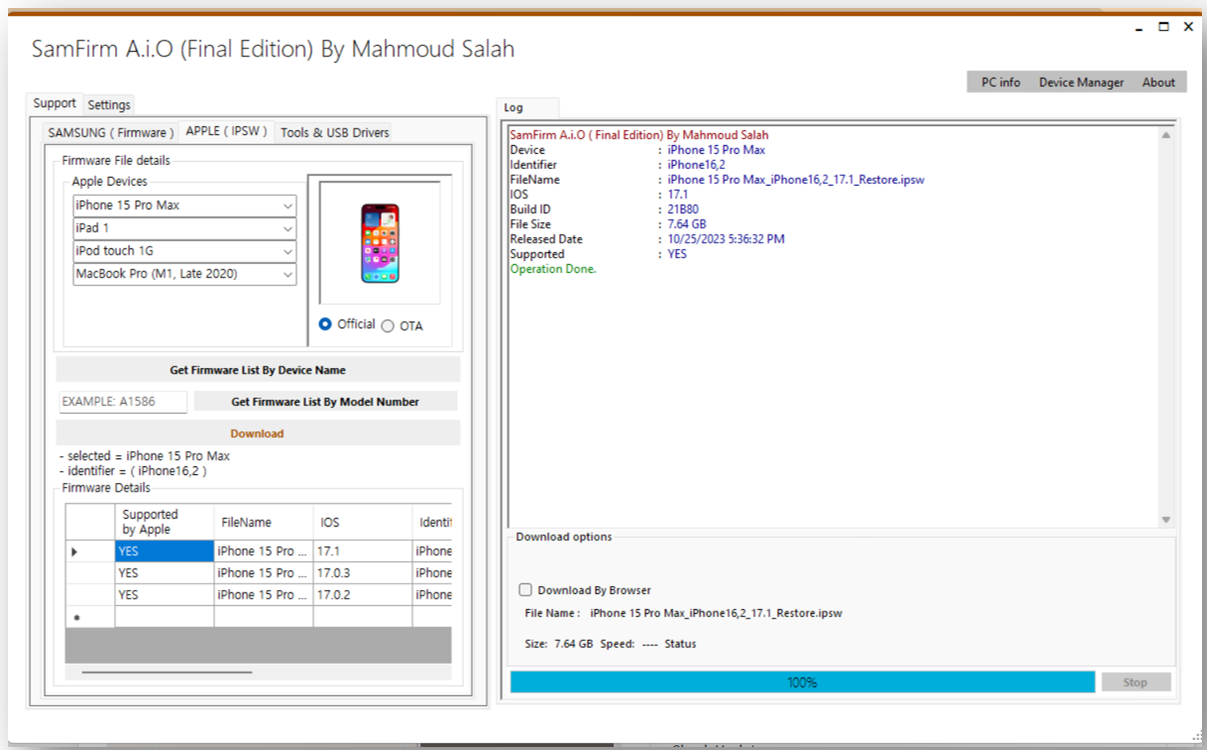Viewport: 1207px width, 750px height.
Task: Click the 'Size: 7.64 GB' text in Download options
Action: pos(559,644)
